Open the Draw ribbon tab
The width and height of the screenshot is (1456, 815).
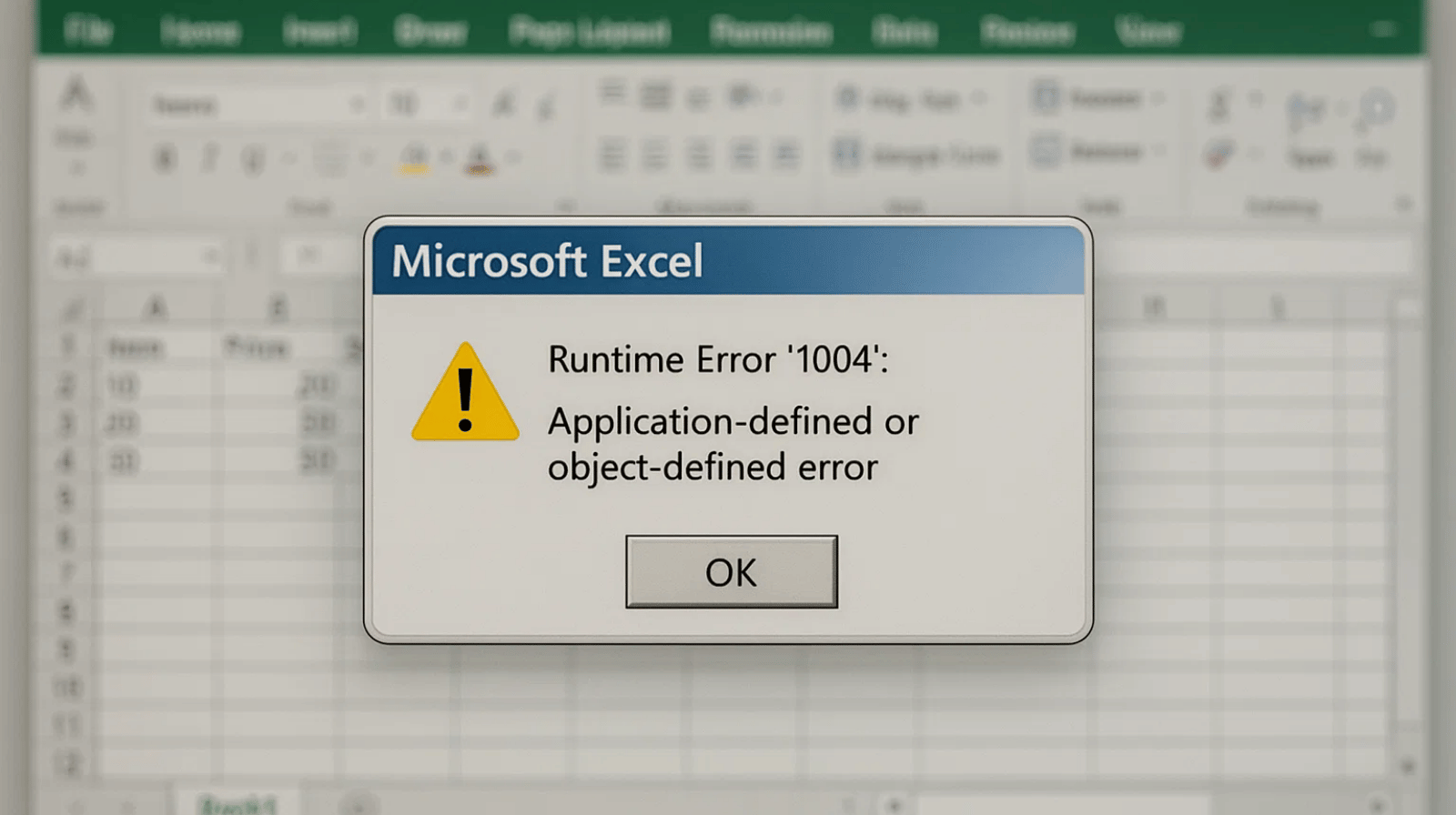(430, 32)
